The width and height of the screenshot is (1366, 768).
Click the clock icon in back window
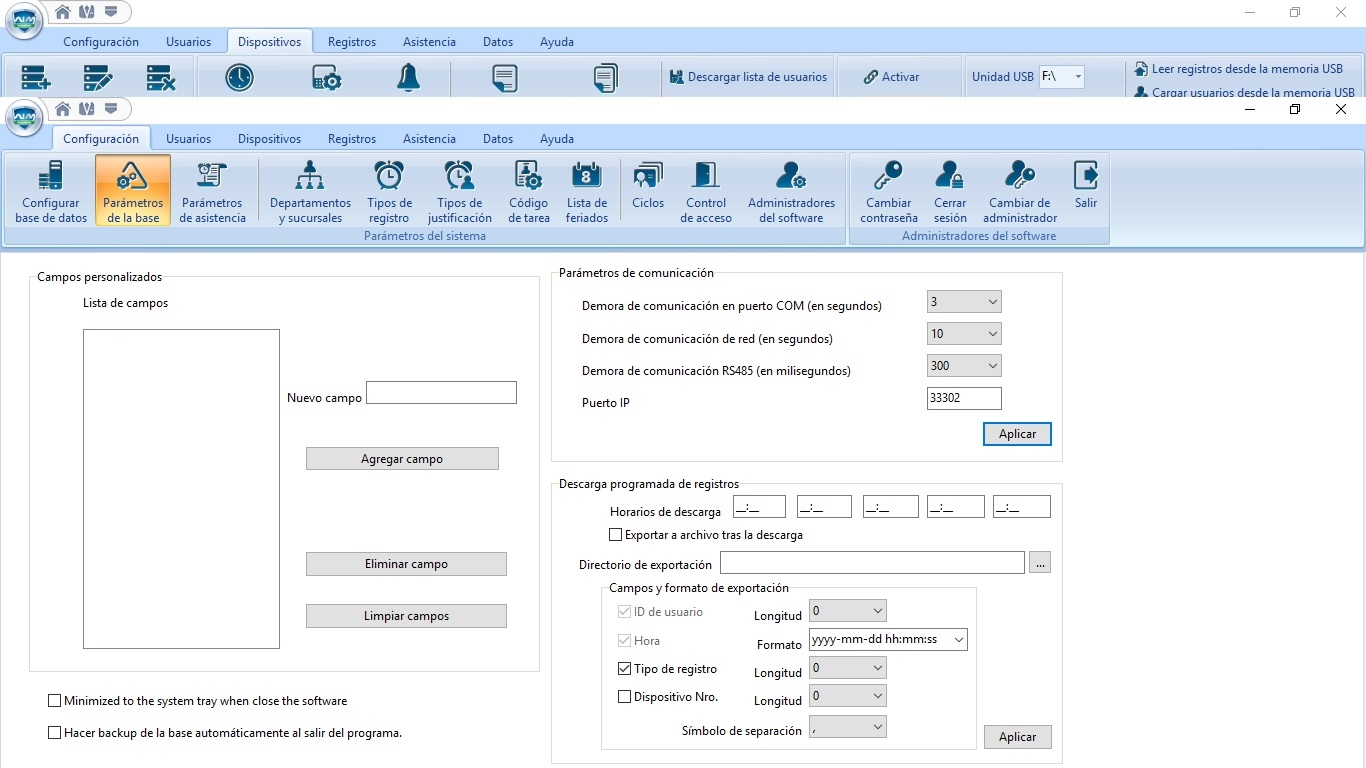pos(239,77)
